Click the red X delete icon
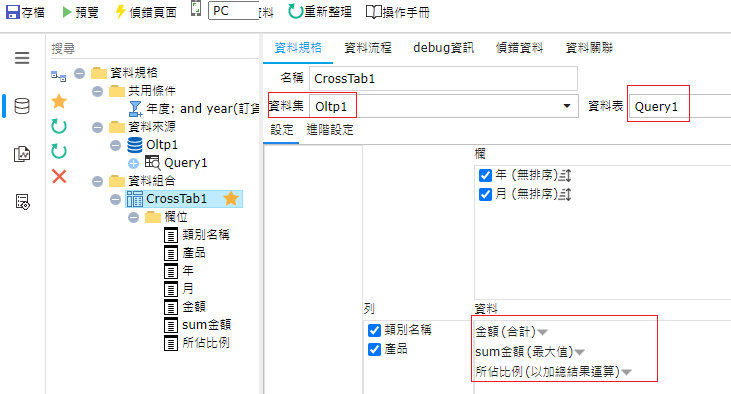The image size is (731, 394). click(x=59, y=176)
